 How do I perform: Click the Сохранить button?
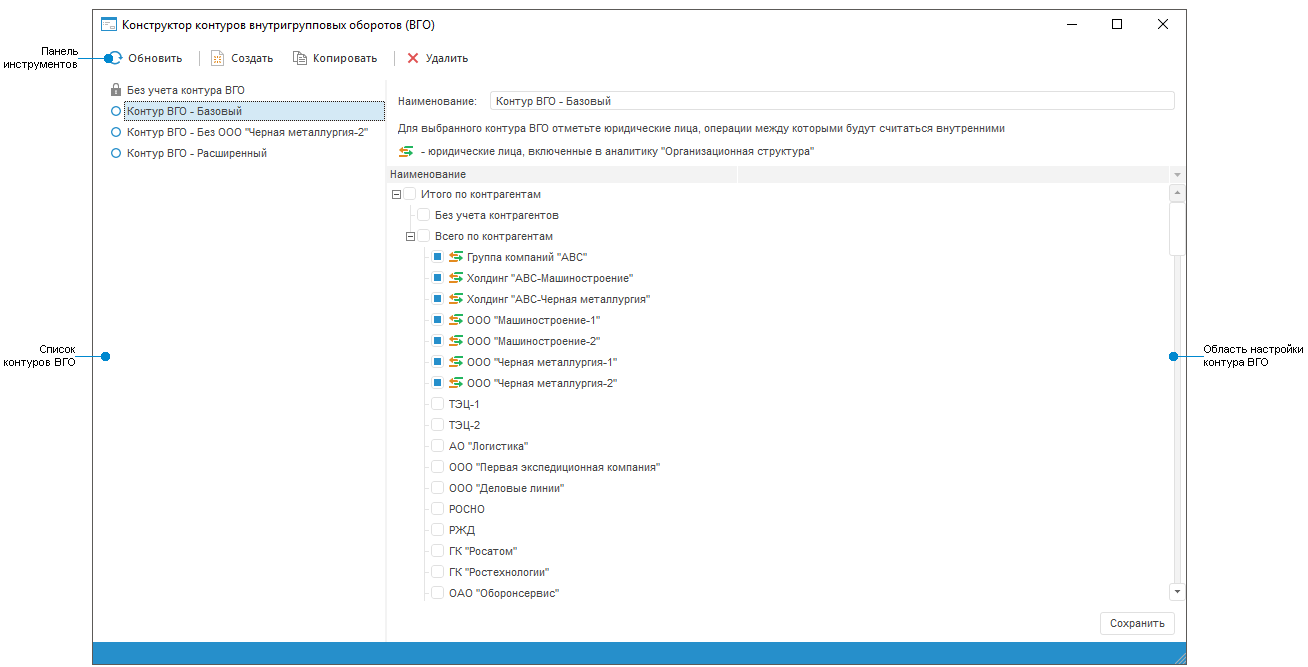pyautogui.click(x=1137, y=623)
